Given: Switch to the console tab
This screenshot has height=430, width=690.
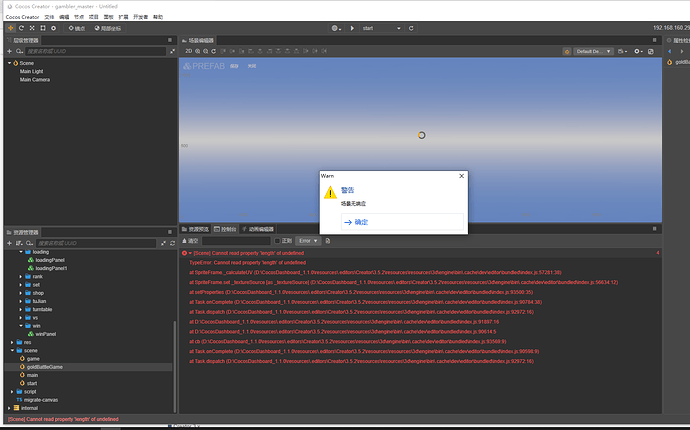Looking at the screenshot, I should click(225, 229).
